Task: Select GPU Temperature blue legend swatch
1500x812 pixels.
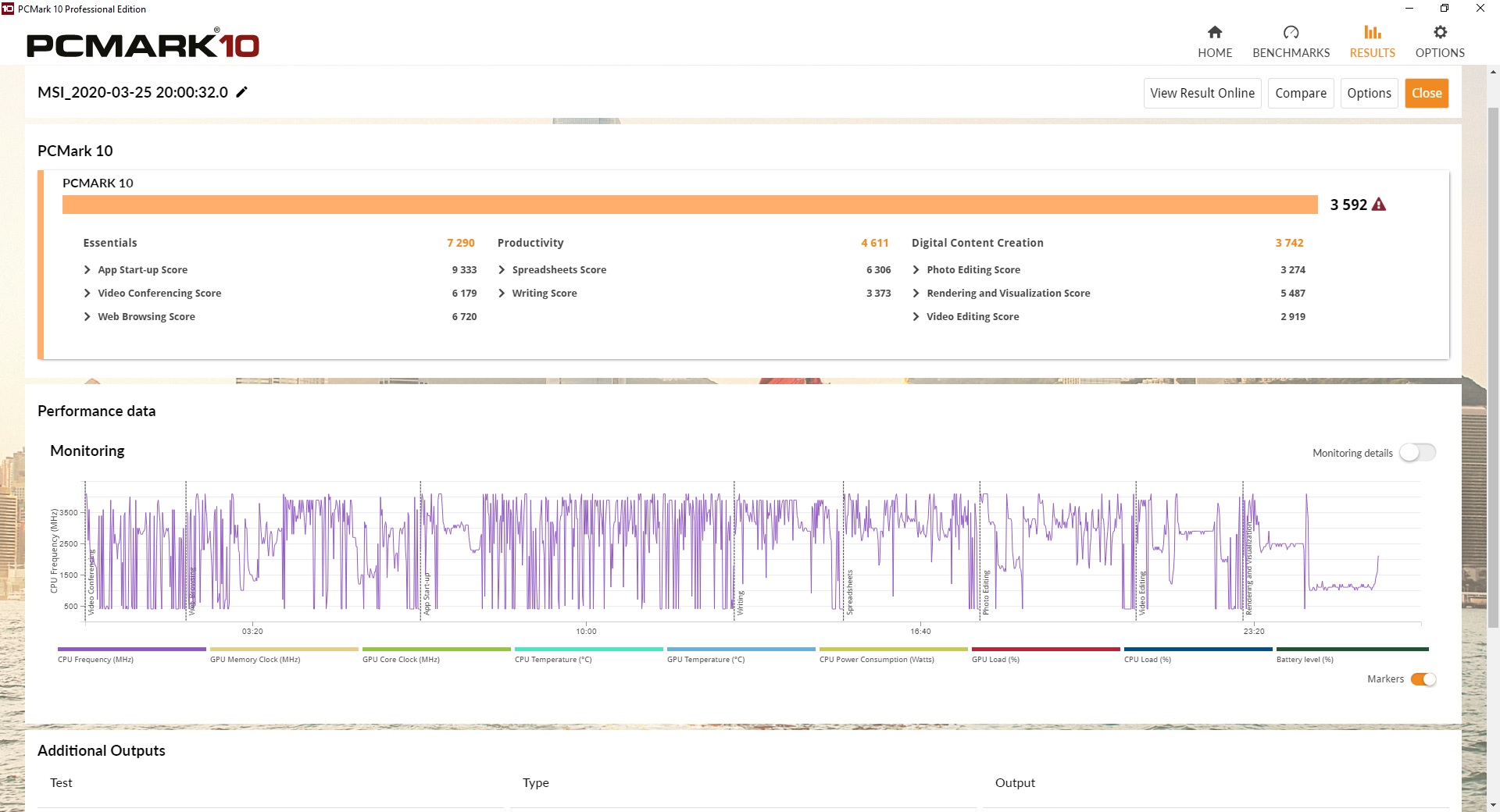Action: (741, 649)
